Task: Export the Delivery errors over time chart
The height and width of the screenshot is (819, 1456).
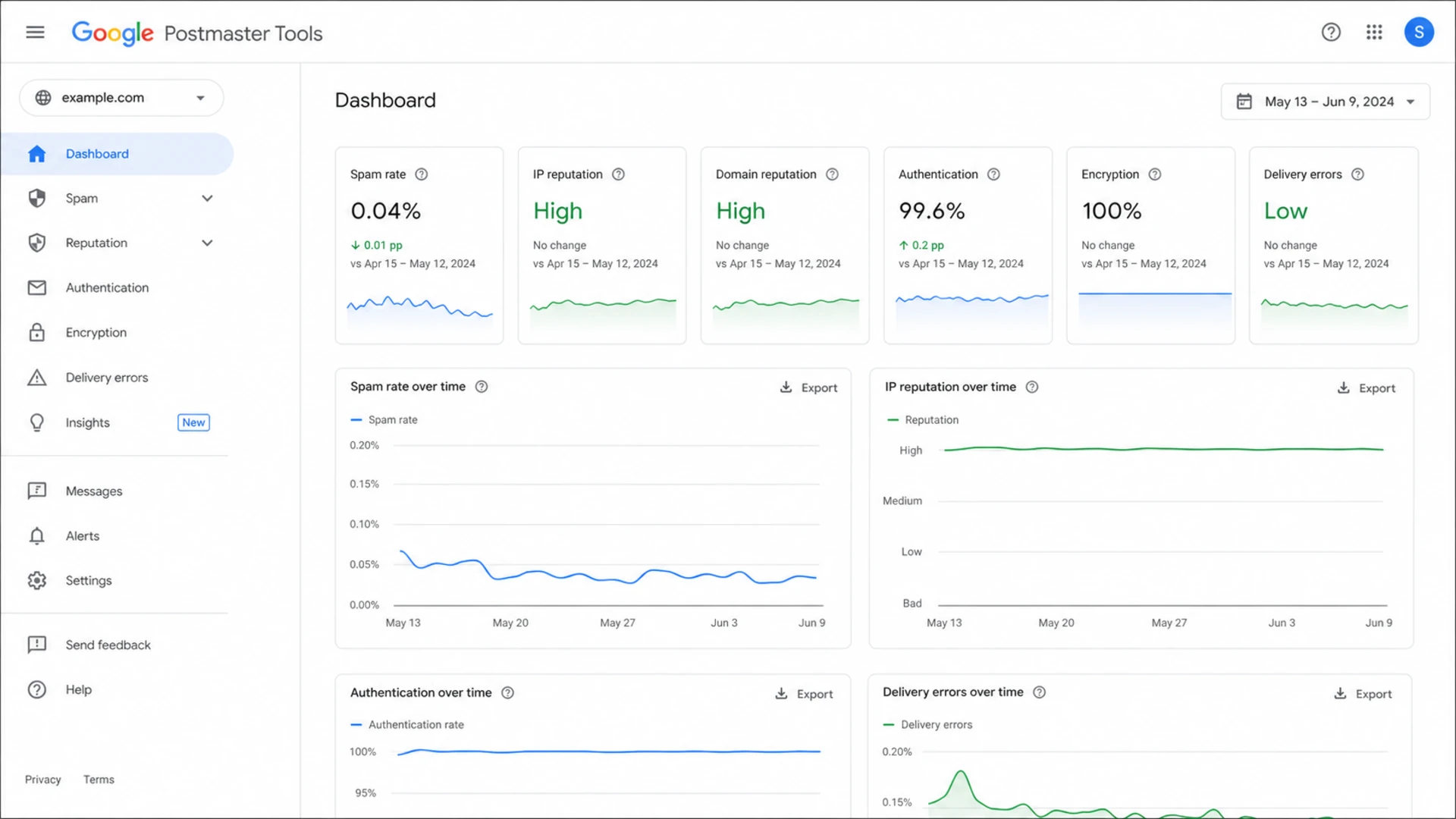Action: 1363,694
